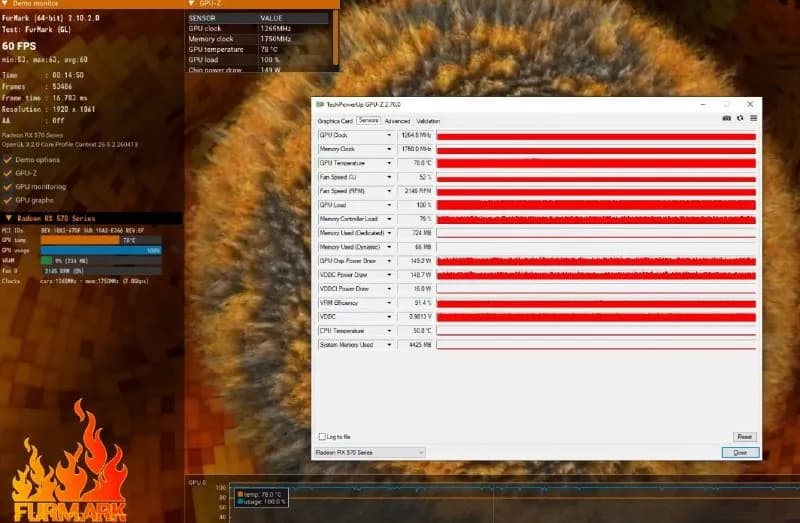Image resolution: width=800 pixels, height=523 pixels.
Task: Open the Memory Used (Dedicated) dropdown
Action: [x=389, y=233]
